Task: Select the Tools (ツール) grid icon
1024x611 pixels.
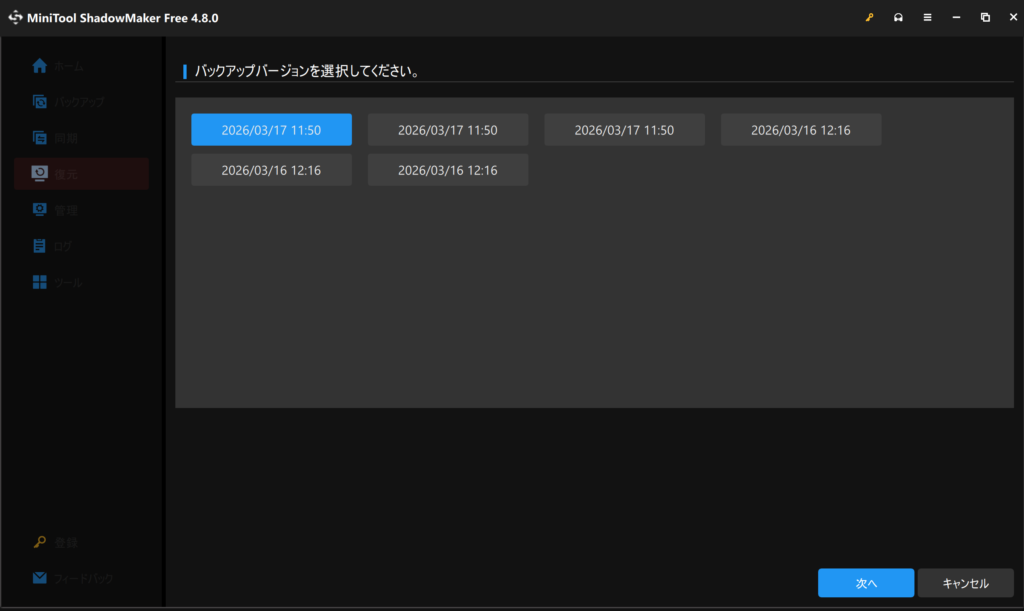Action: pos(40,282)
